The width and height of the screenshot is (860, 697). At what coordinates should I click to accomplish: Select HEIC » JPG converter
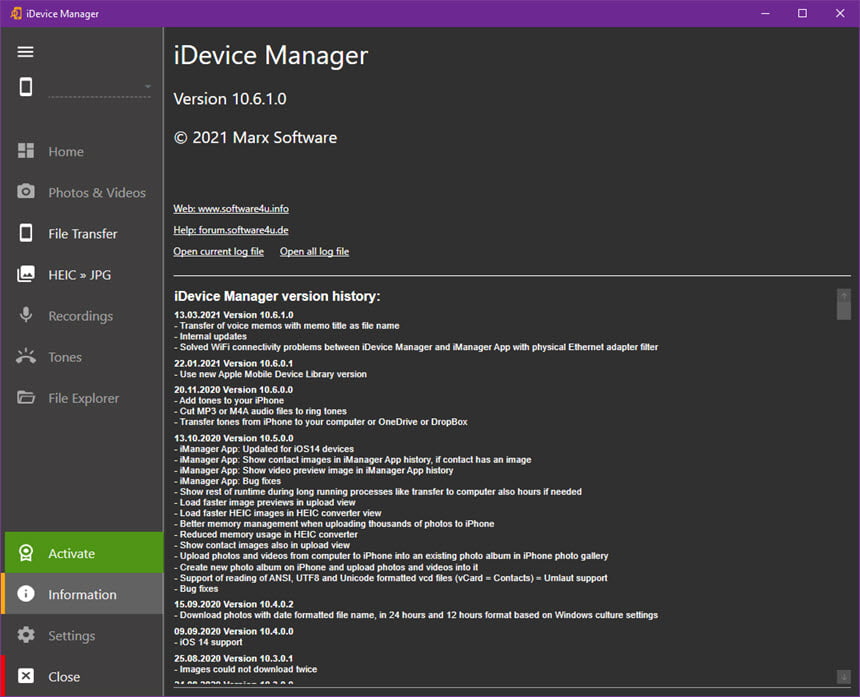[x=82, y=275]
